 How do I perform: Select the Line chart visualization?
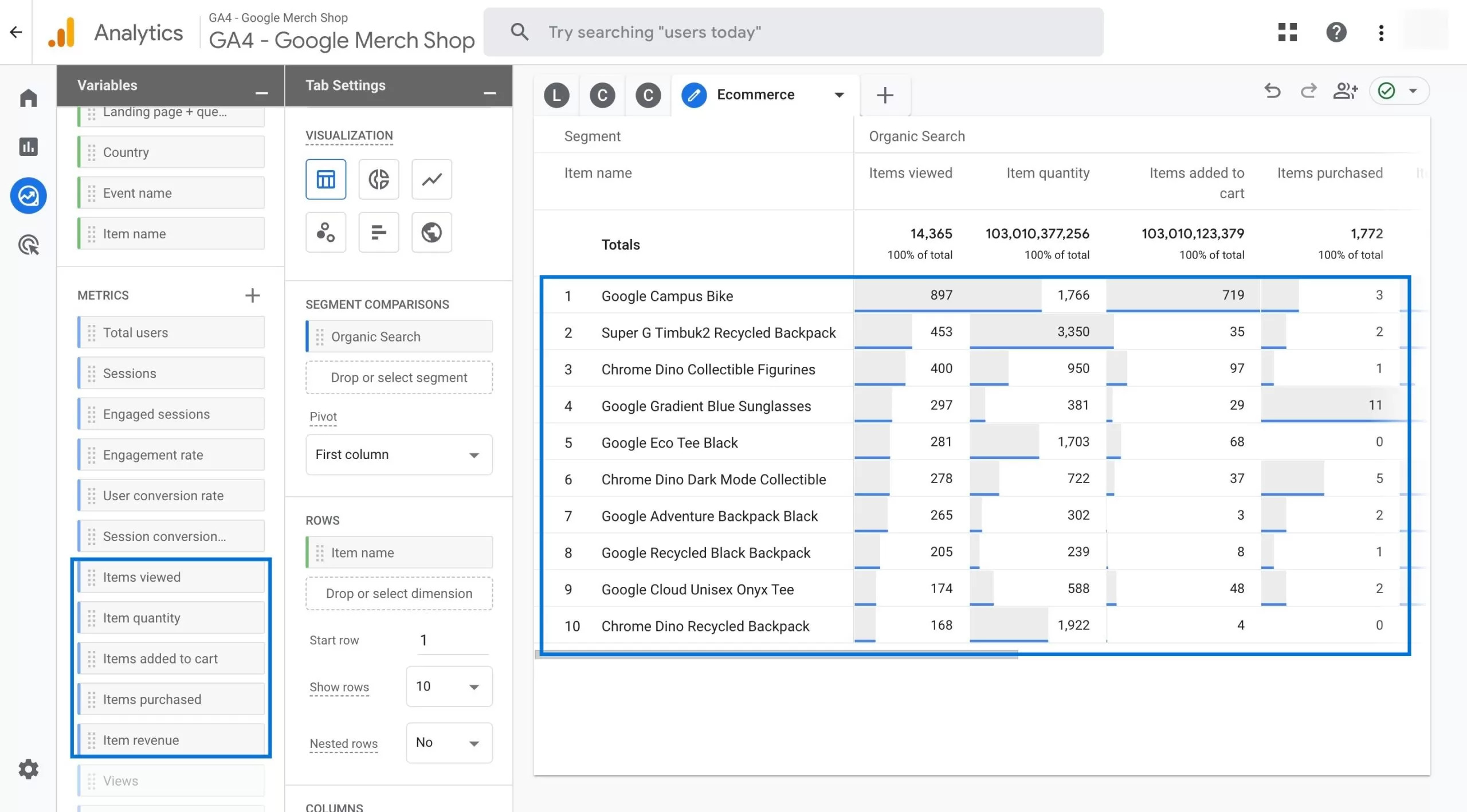pos(432,179)
